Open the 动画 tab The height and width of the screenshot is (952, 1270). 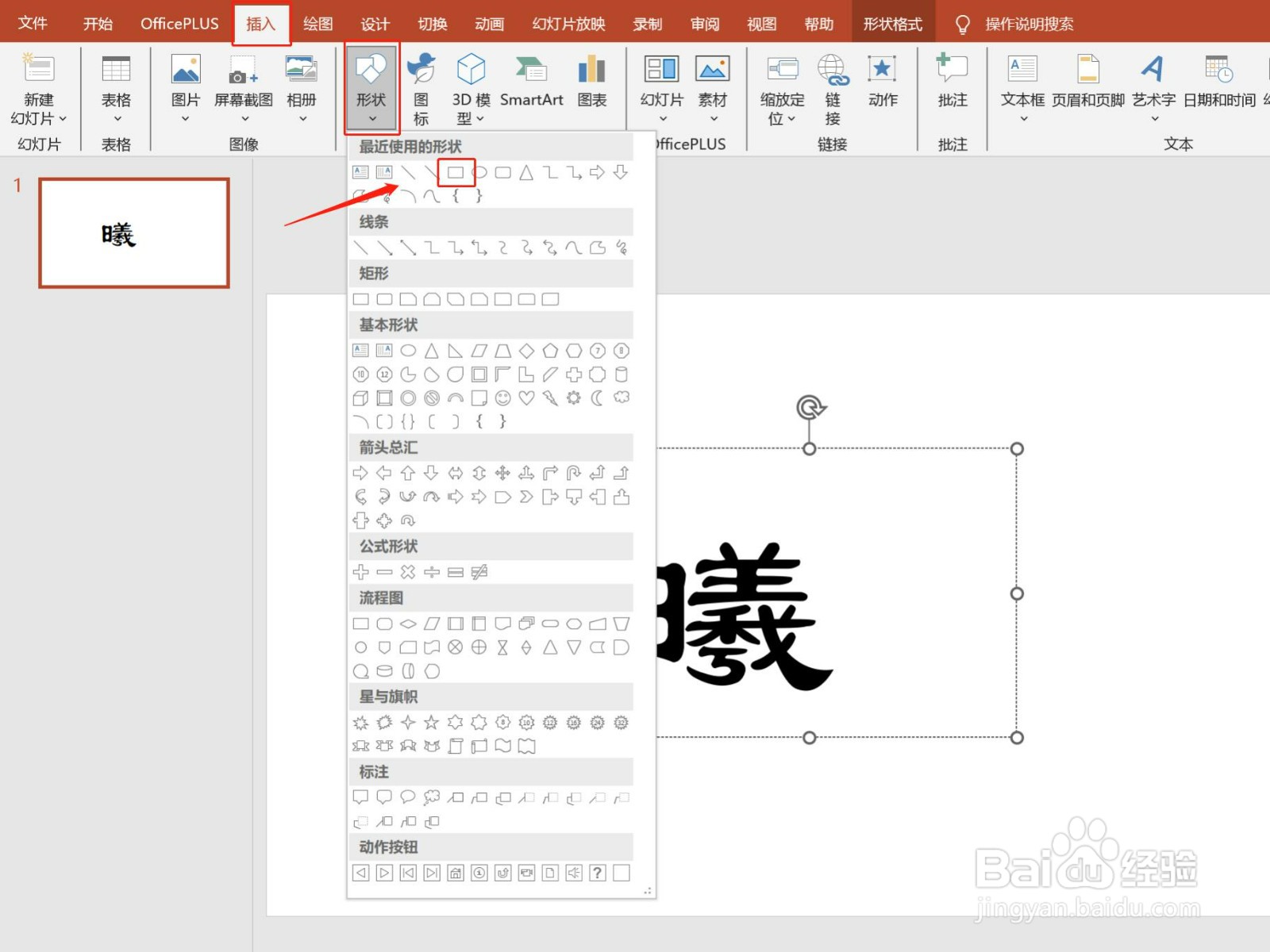(490, 24)
